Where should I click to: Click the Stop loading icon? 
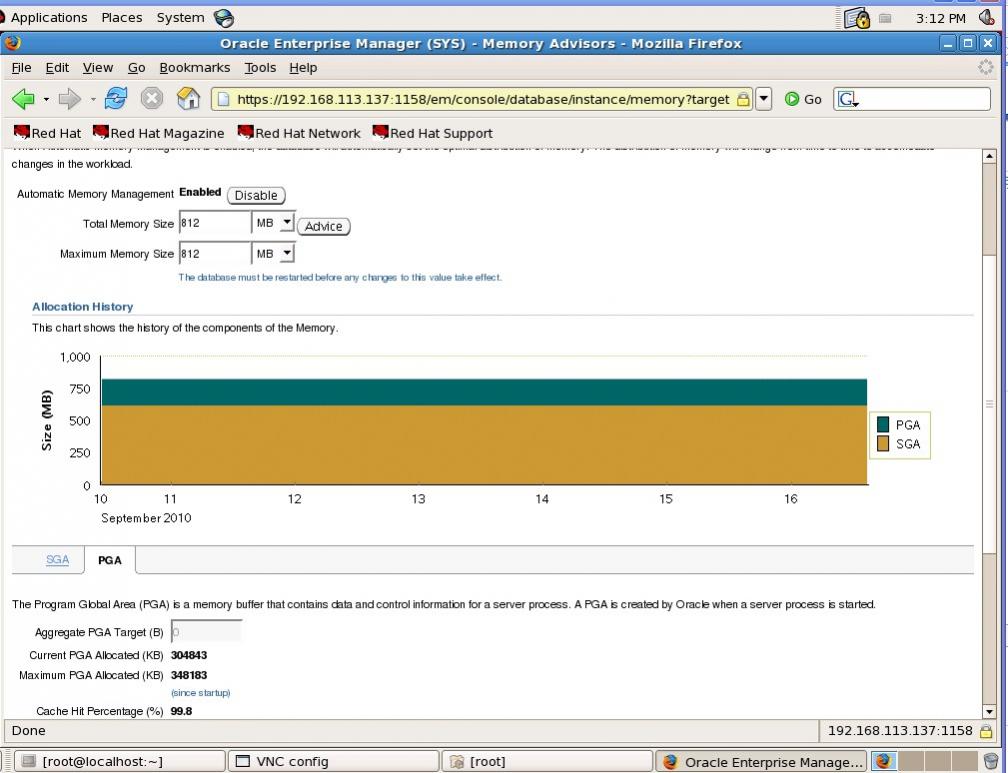pyautogui.click(x=152, y=98)
